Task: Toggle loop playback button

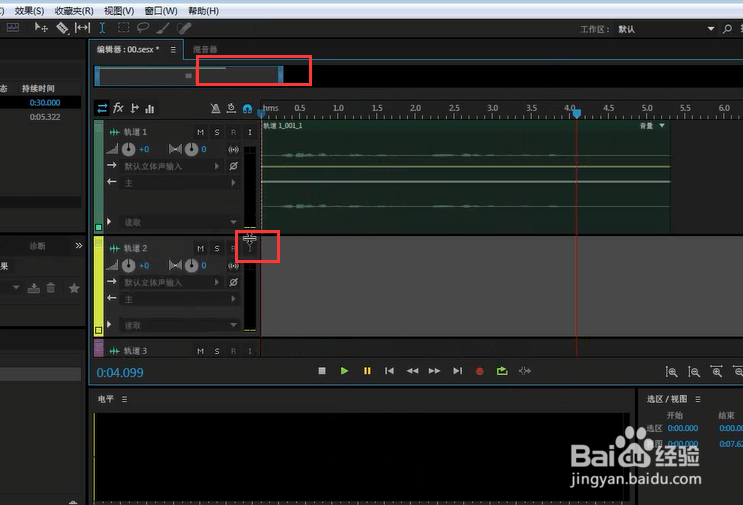Action: point(502,371)
